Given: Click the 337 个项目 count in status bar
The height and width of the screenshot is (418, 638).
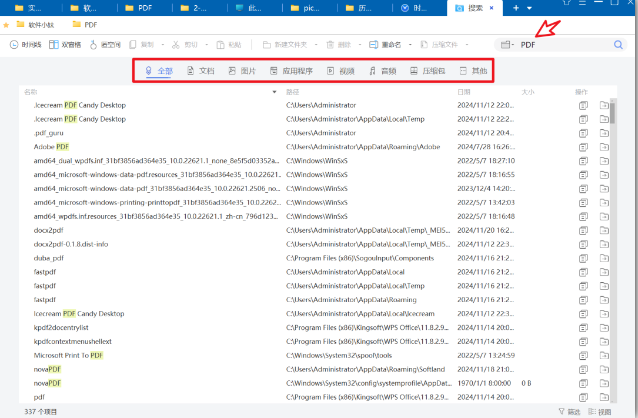Looking at the screenshot, I should pos(40,411).
